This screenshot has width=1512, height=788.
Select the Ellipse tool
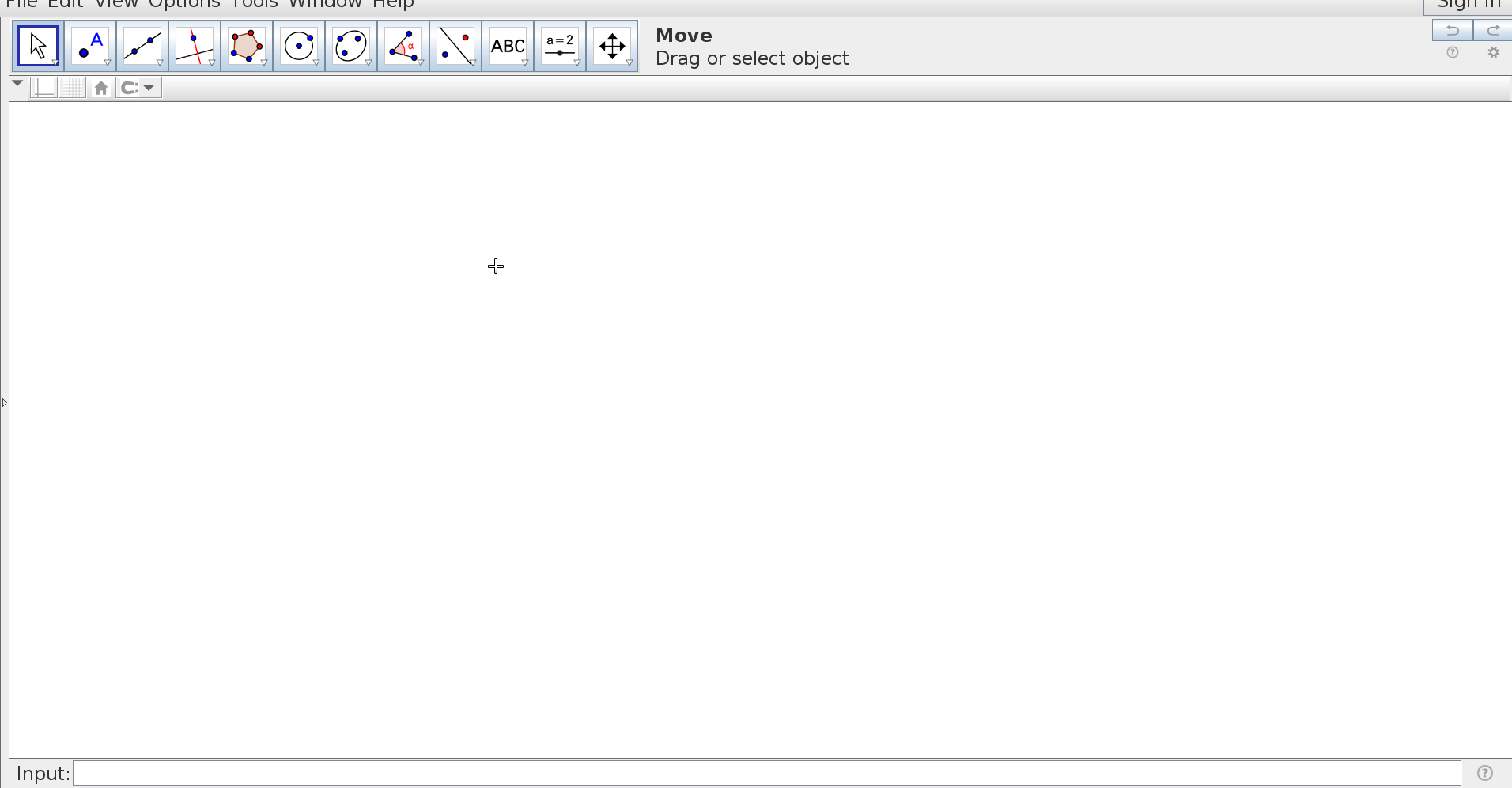click(351, 46)
